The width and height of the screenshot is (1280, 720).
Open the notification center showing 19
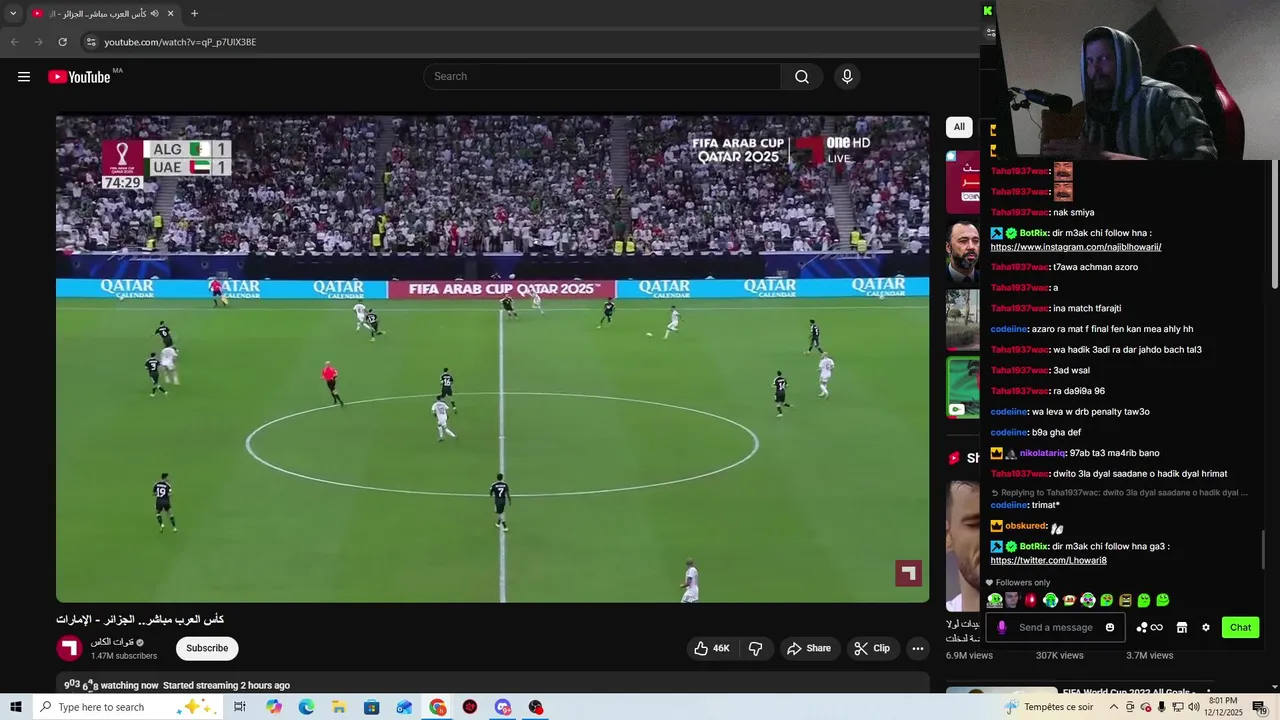pos(1260,707)
